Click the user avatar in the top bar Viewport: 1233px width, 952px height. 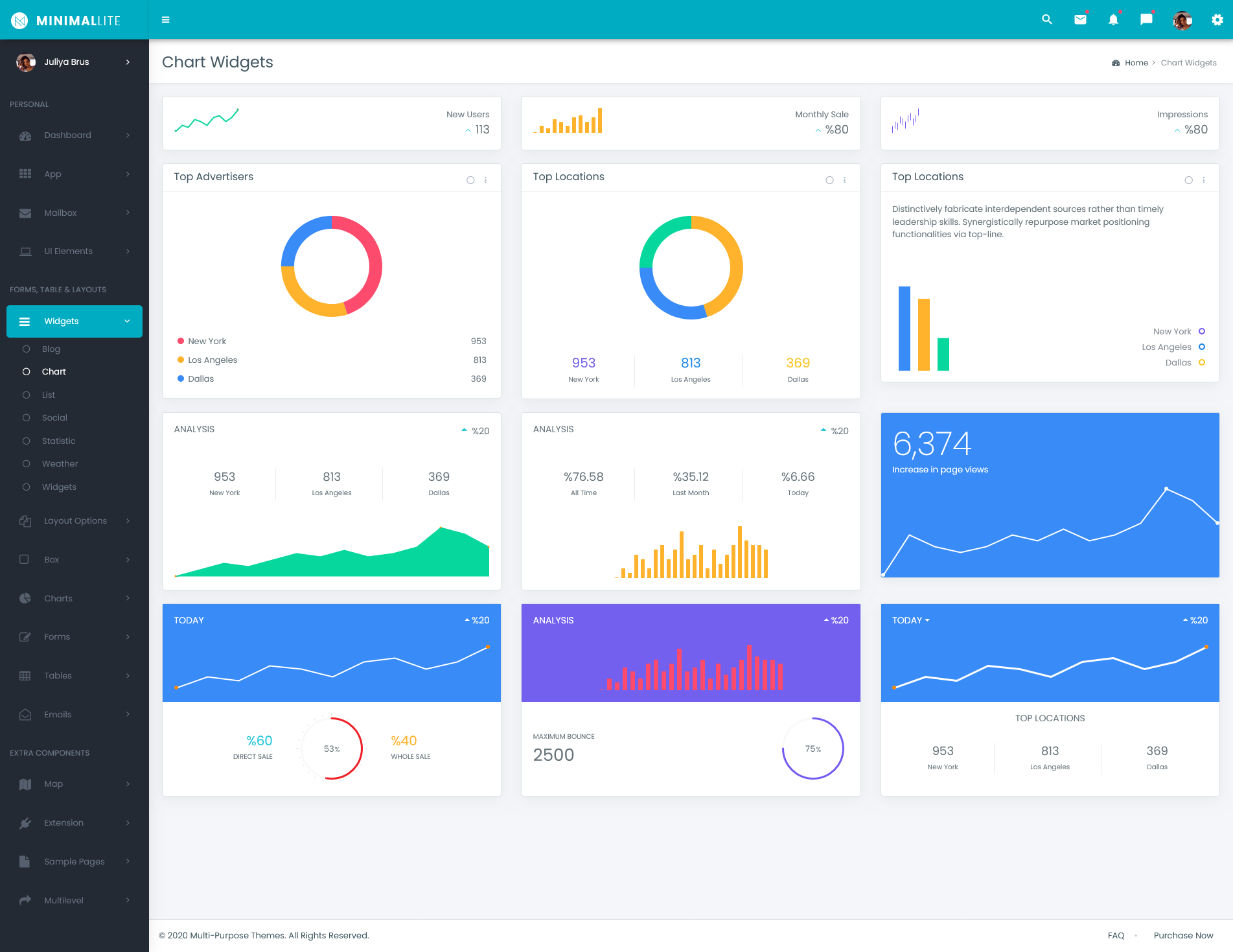[x=1182, y=20]
